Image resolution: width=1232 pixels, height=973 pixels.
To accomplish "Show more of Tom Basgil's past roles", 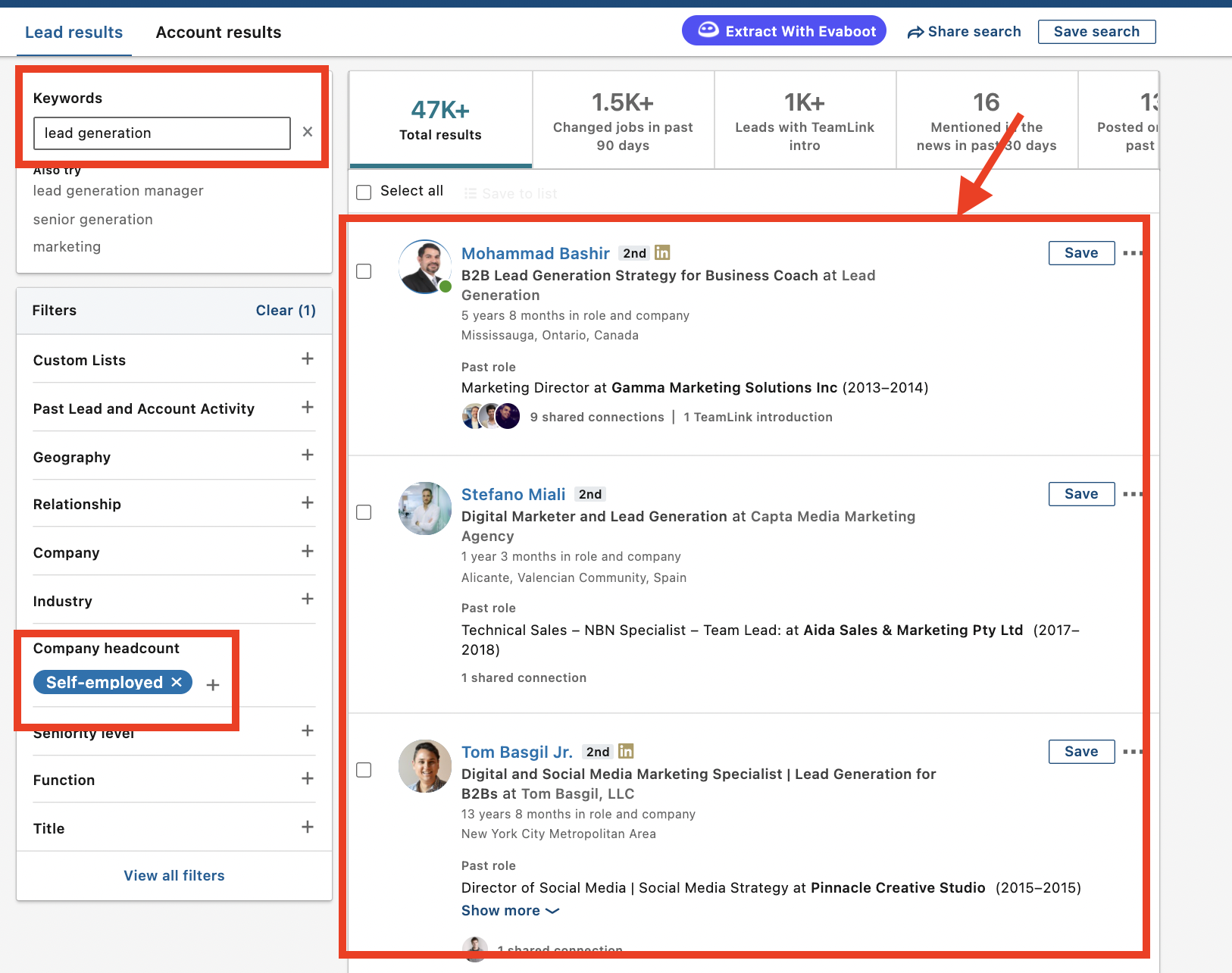I will click(x=510, y=910).
